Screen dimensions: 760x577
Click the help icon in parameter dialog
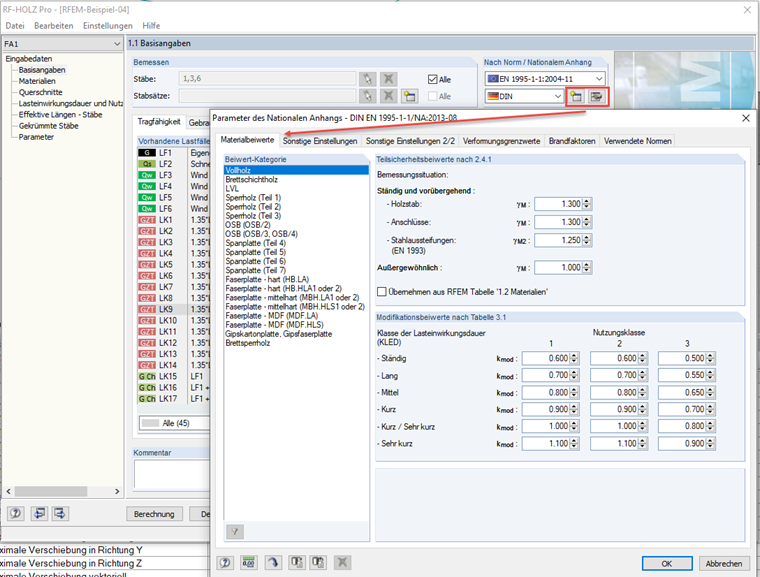coord(224,564)
